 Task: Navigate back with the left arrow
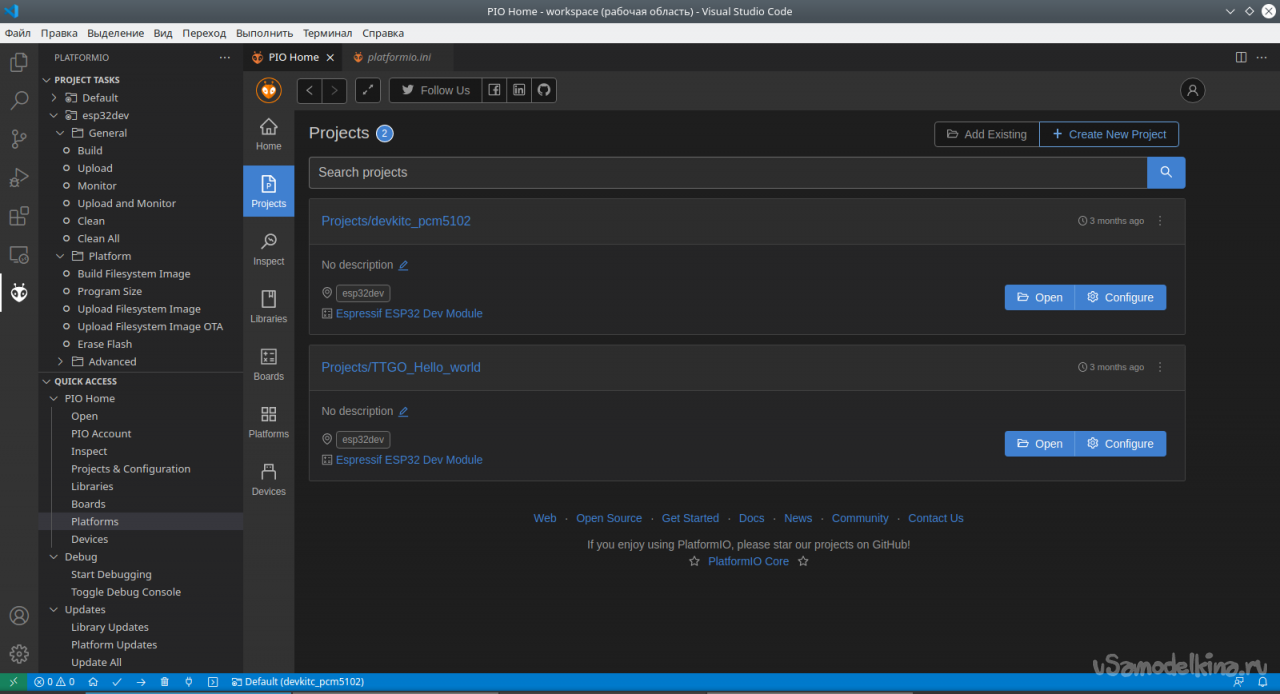tap(310, 90)
